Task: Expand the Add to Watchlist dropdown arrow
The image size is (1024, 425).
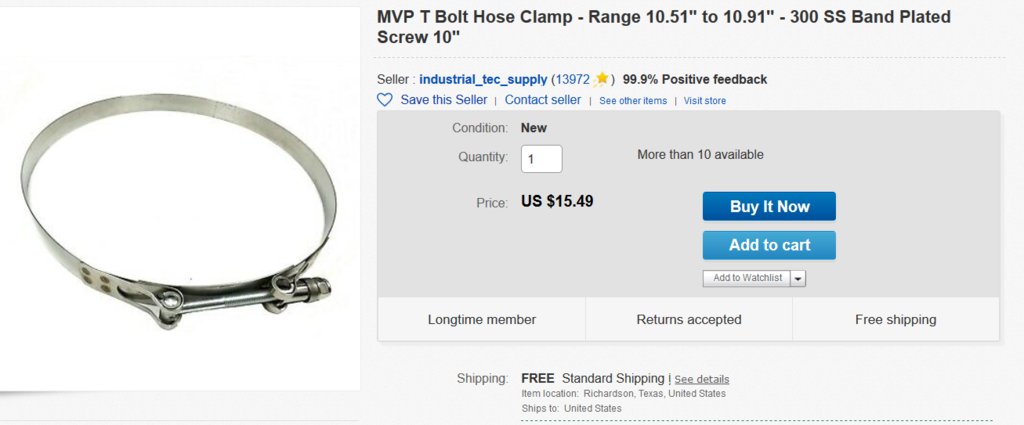Action: click(x=798, y=278)
